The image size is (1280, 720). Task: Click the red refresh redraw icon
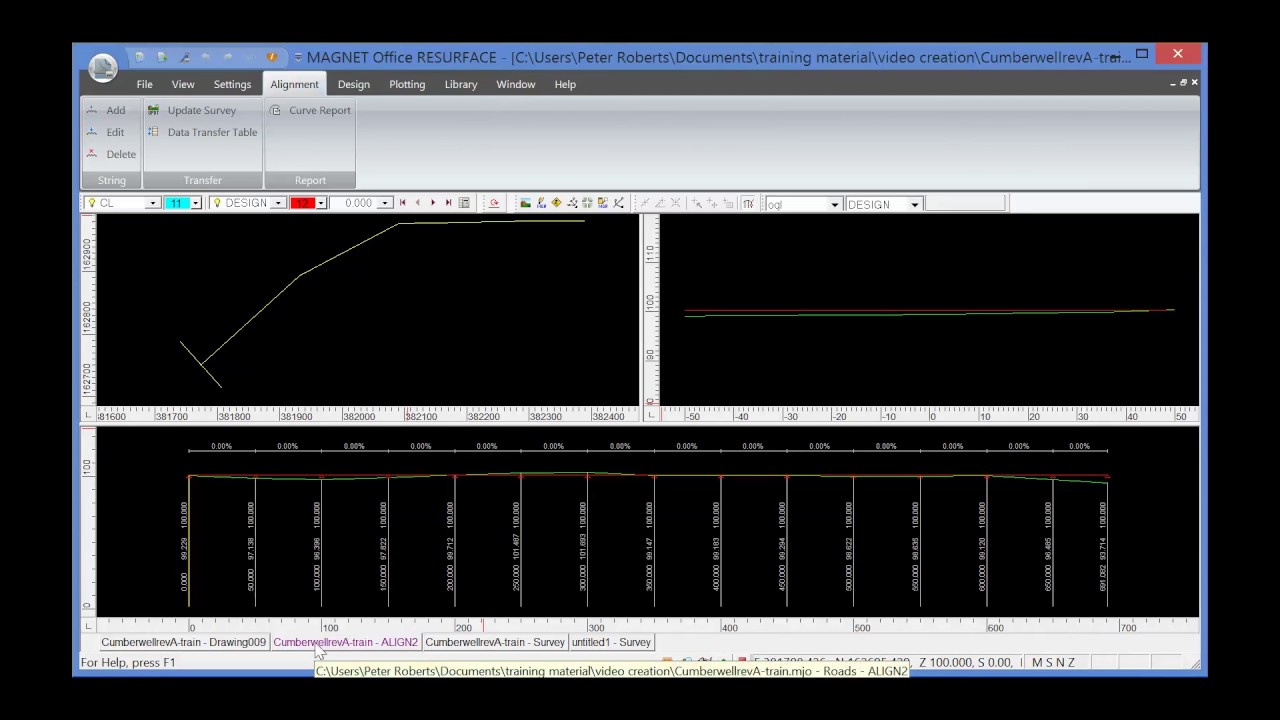493,203
